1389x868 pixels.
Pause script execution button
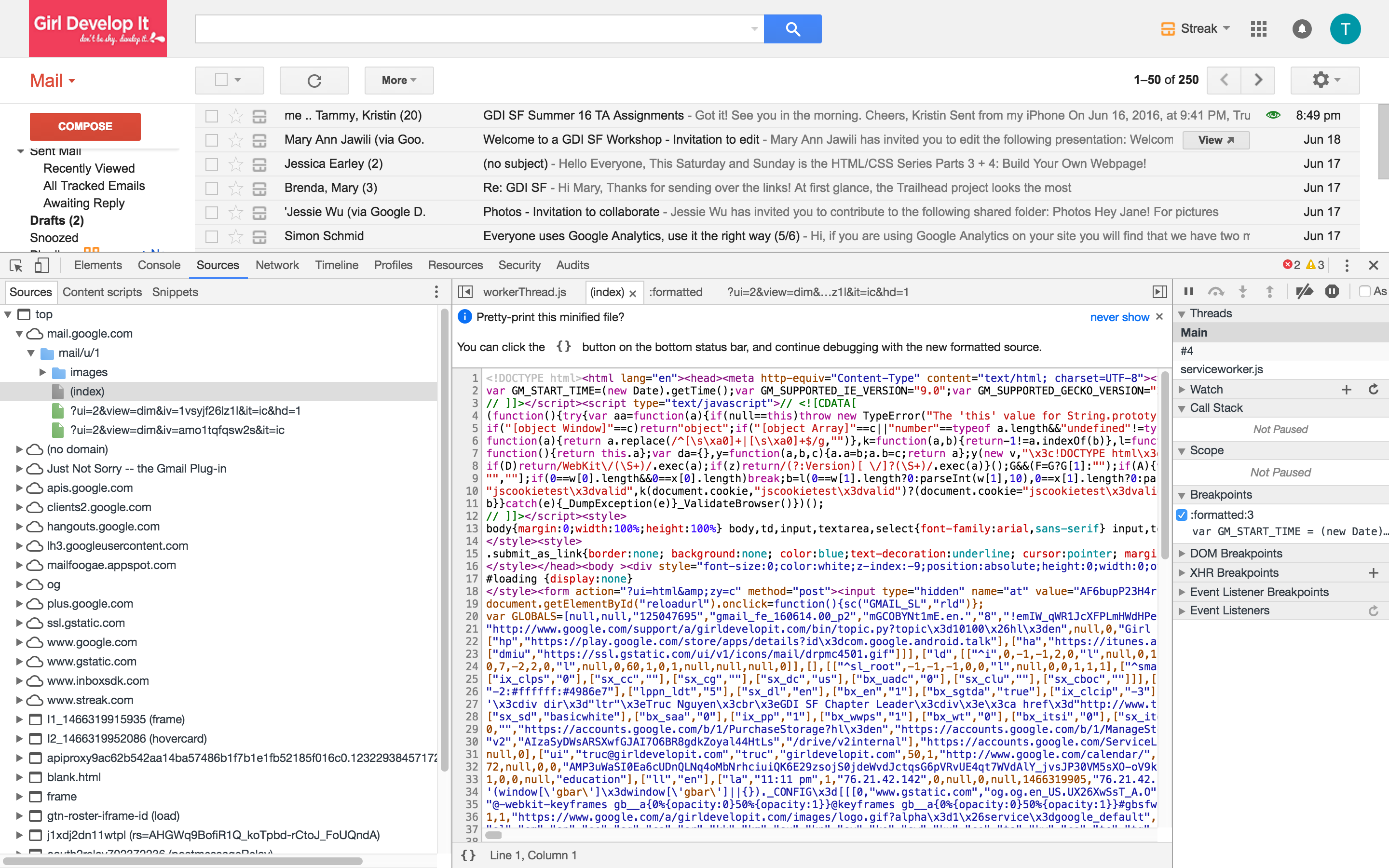[1189, 292]
